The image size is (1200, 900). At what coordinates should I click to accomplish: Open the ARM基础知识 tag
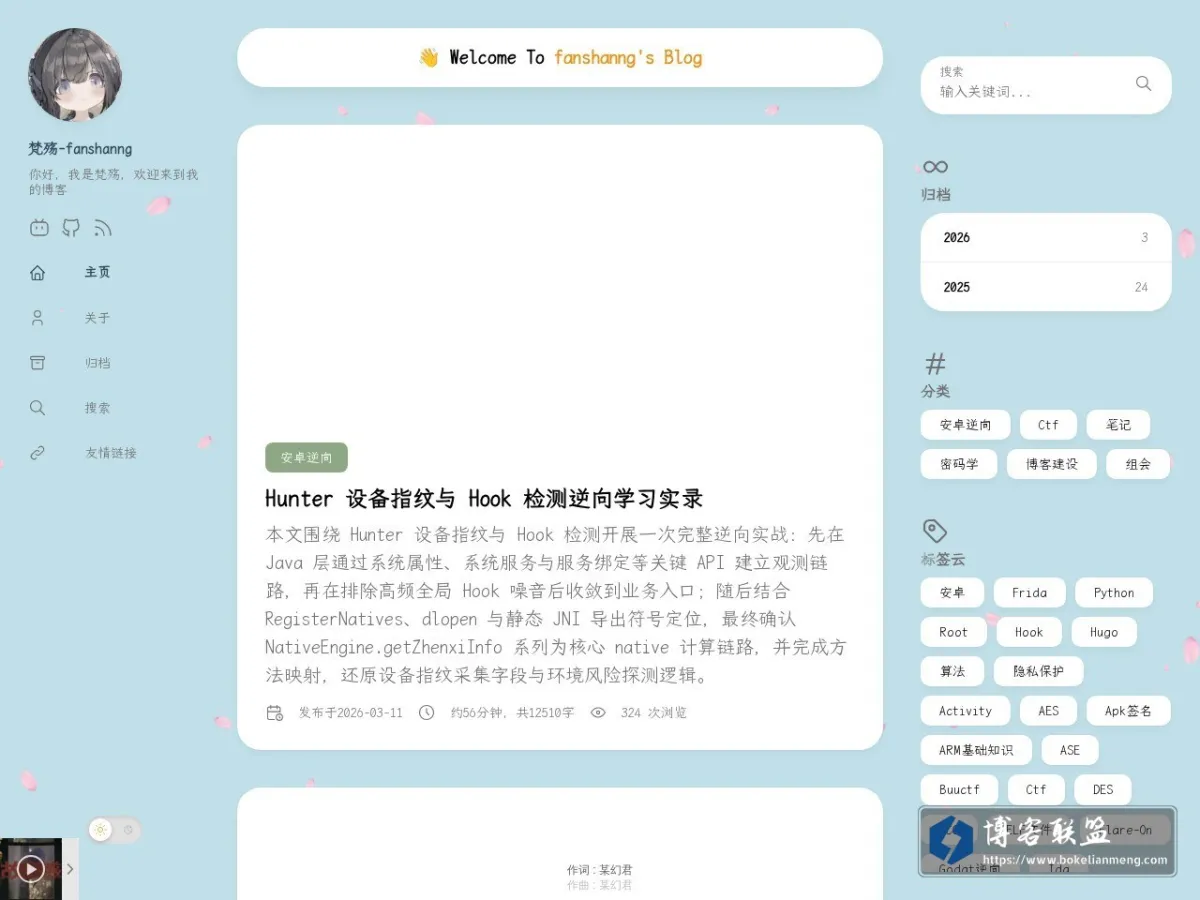(976, 750)
